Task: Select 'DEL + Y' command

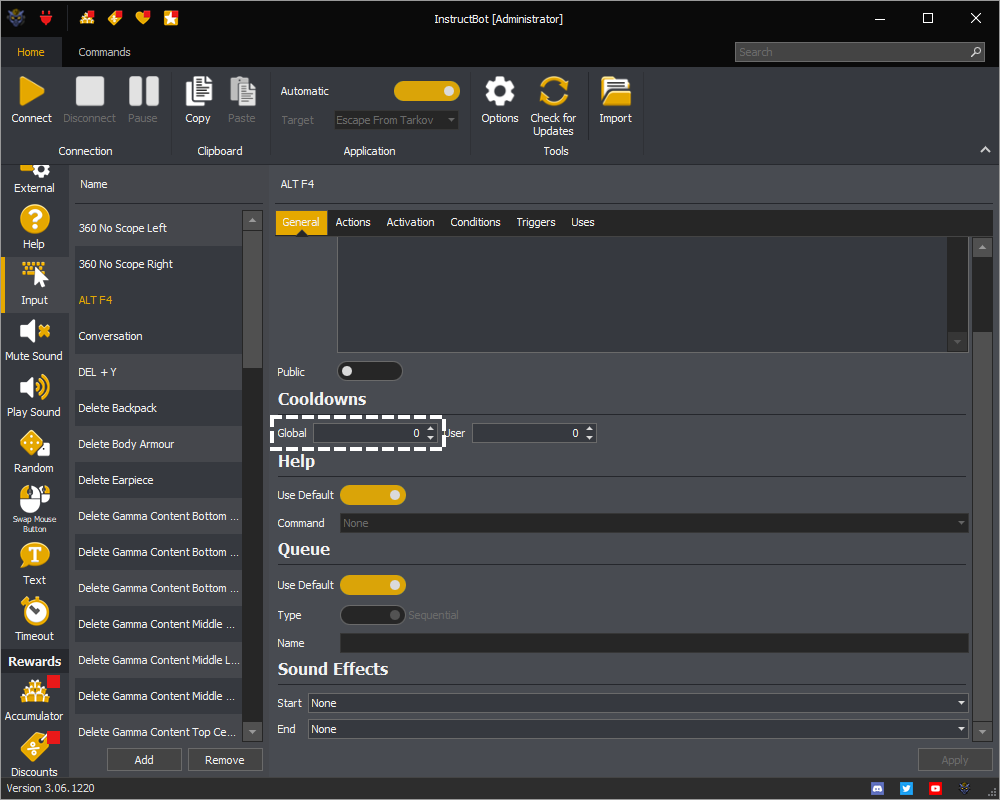Action: tap(158, 372)
